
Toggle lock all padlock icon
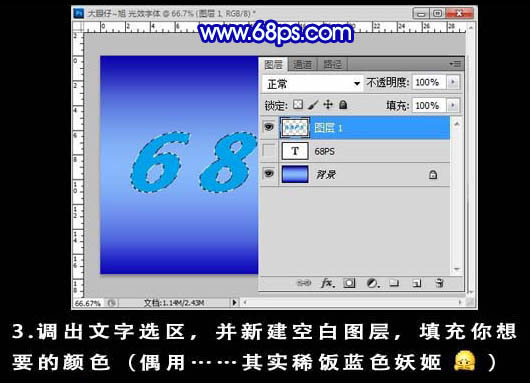(343, 105)
